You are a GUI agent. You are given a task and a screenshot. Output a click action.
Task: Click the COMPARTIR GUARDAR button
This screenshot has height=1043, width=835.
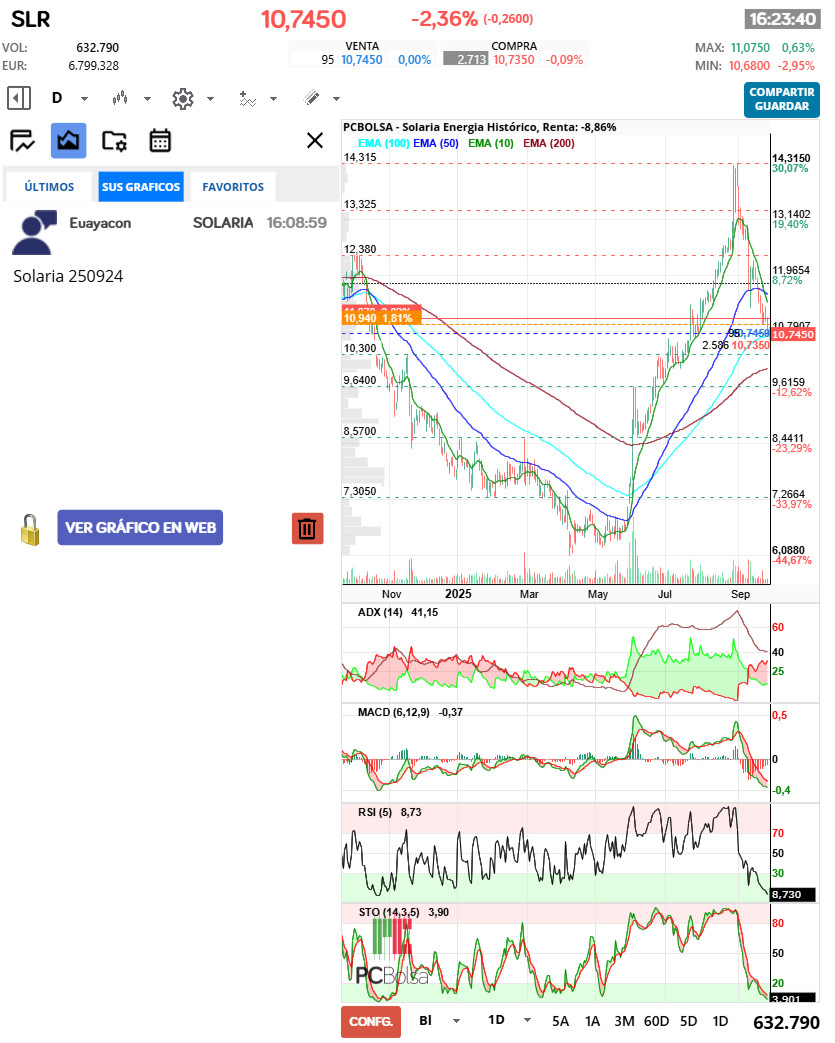pyautogui.click(x=781, y=99)
